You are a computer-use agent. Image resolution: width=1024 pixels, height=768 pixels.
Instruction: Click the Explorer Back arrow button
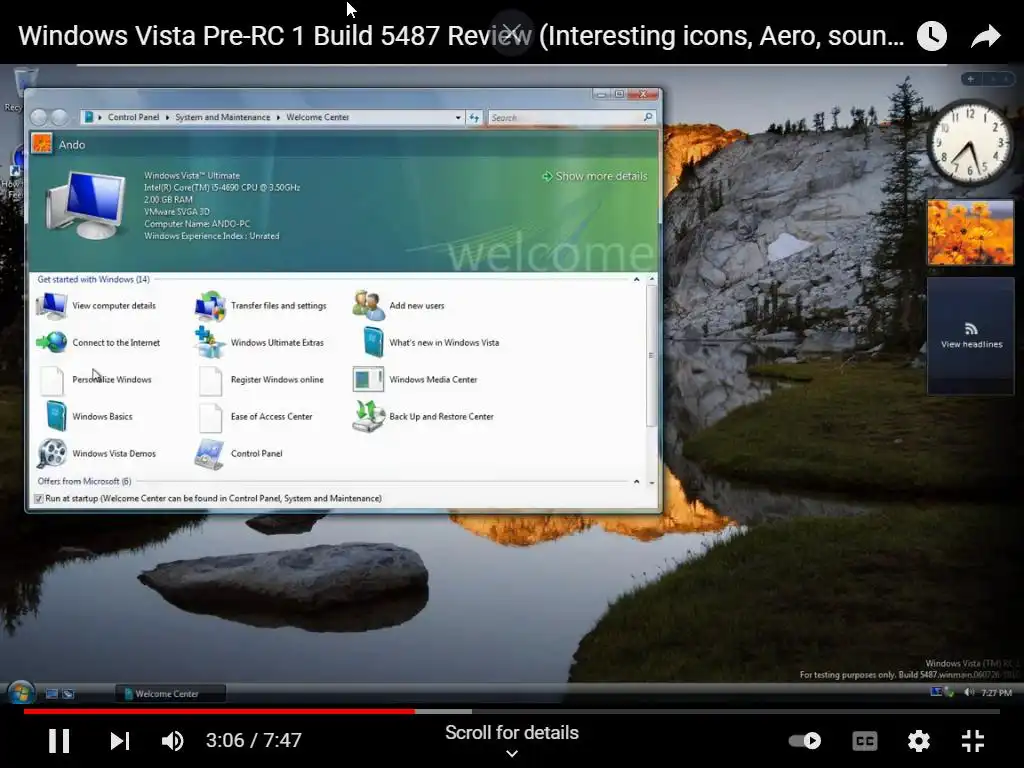click(x=39, y=117)
